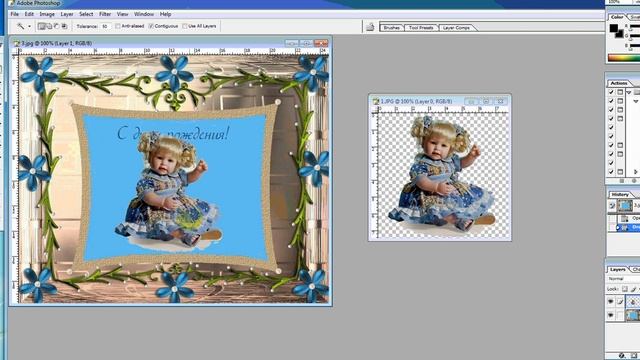Click the paintbrush indicator beside top layer
The image size is (640, 360).
coord(620,302)
